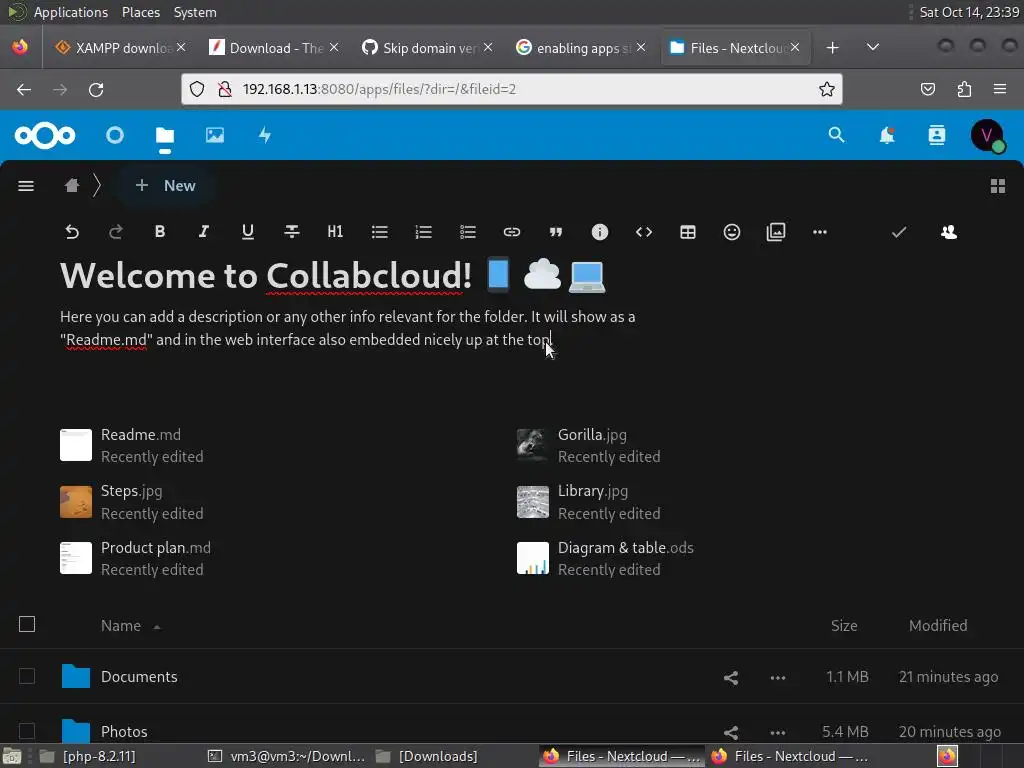Share the Documents folder
Screen dimensions: 1024x768
tap(731, 678)
